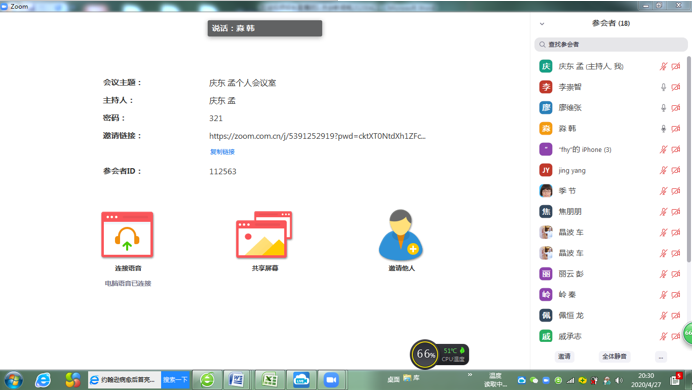Select the 佩恒 龙 participant name
Image resolution: width=693 pixels, height=391 pixels.
click(571, 315)
